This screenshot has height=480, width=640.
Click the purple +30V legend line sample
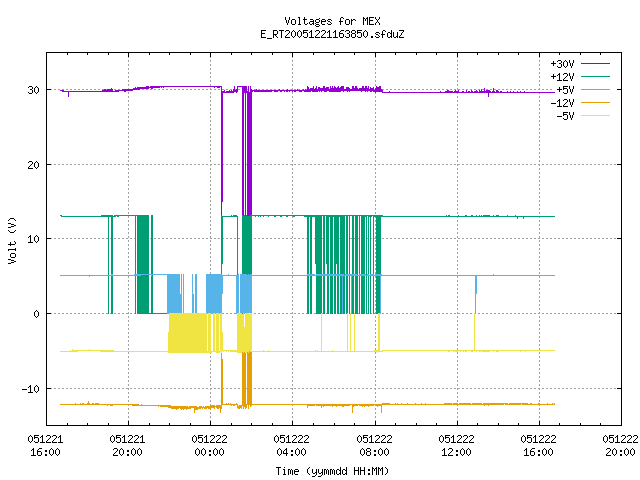pos(595,64)
